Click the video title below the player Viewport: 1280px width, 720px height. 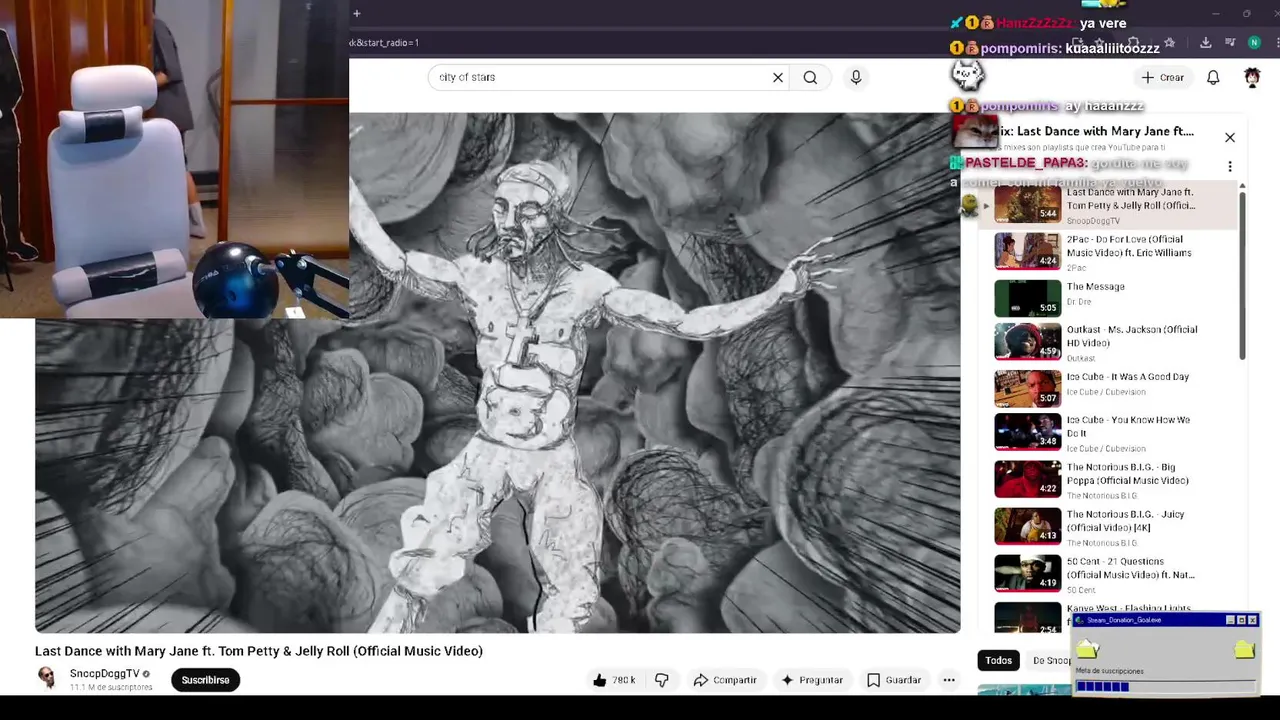click(259, 651)
